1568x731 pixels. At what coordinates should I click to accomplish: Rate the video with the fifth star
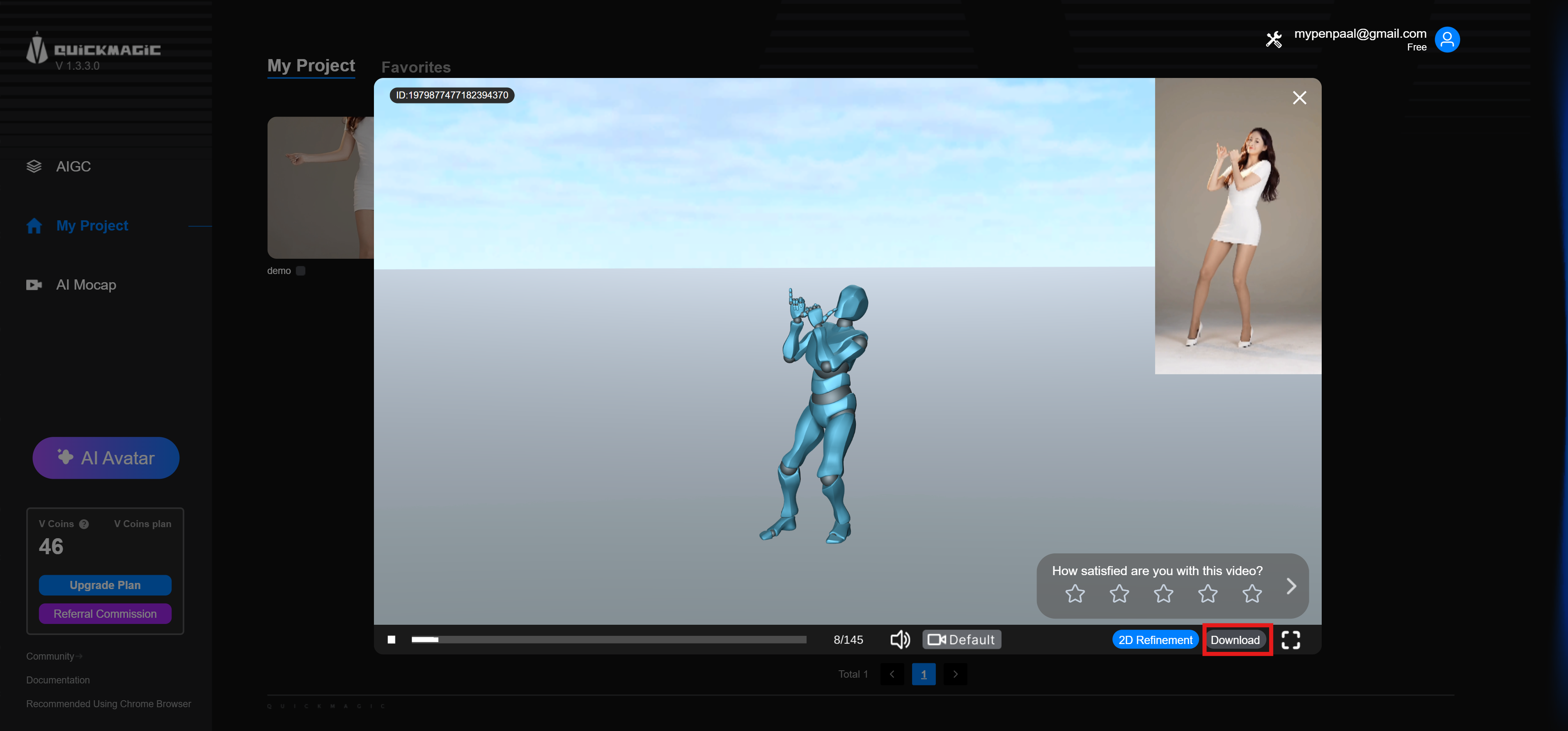pos(1252,594)
